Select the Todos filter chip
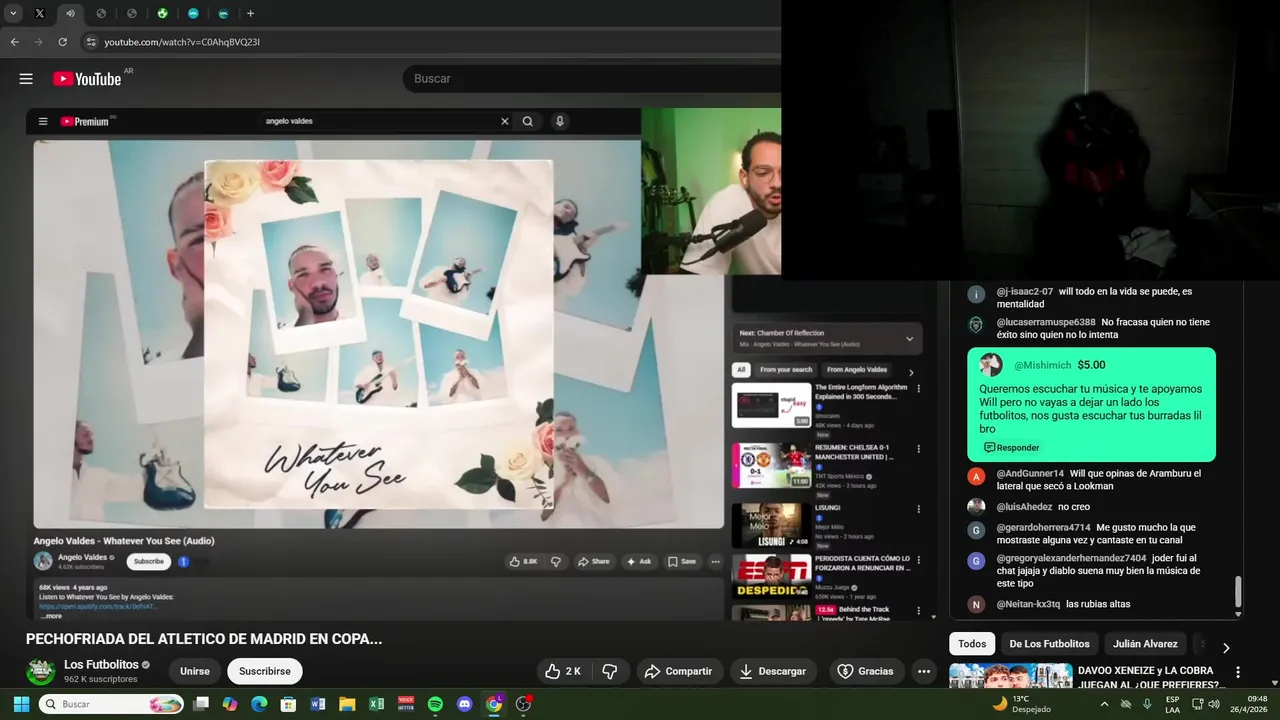This screenshot has height=720, width=1280. [972, 644]
